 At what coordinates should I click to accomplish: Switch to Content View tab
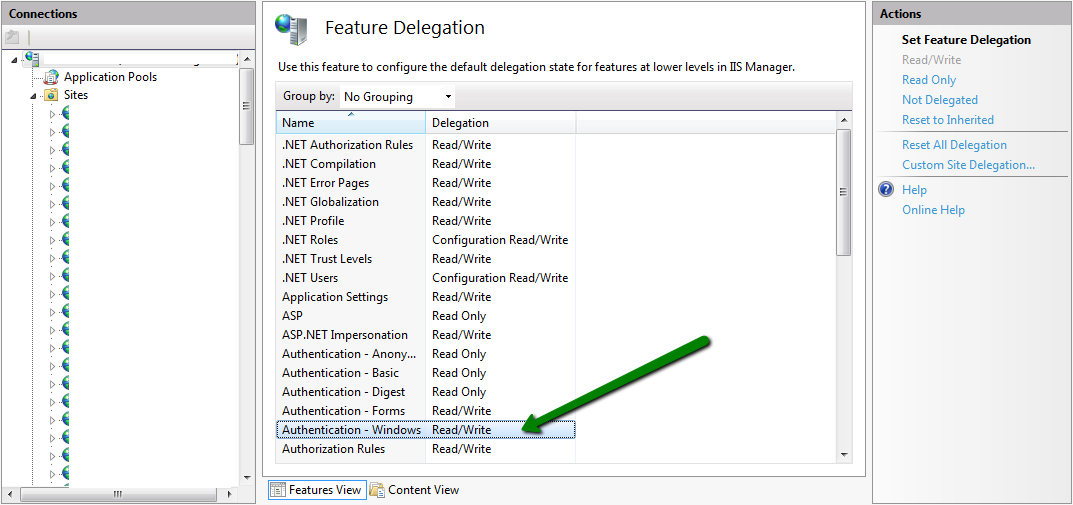click(x=414, y=490)
